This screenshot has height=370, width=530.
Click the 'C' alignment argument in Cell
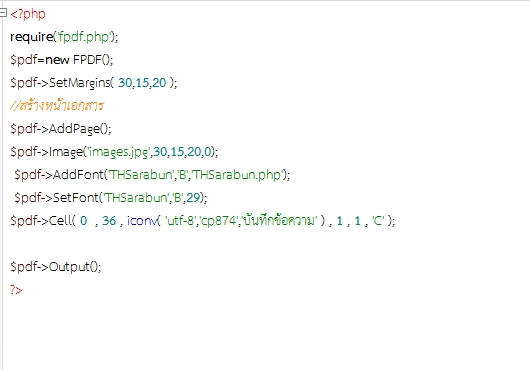click(x=378, y=221)
